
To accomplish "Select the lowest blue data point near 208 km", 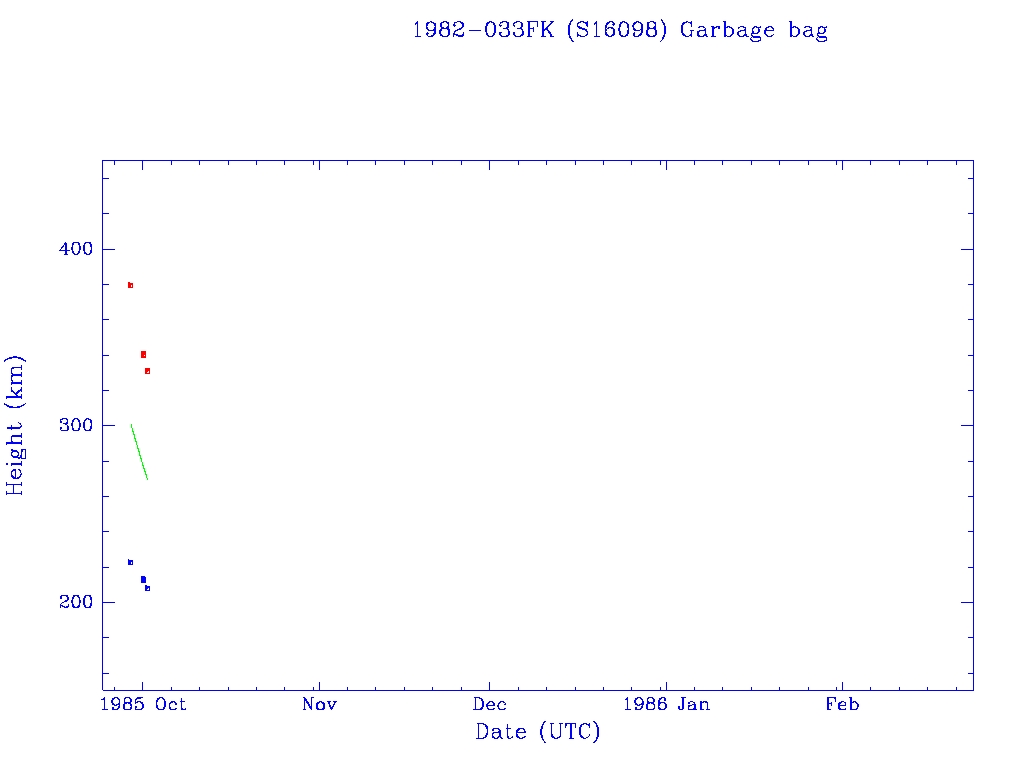I will pos(147,588).
